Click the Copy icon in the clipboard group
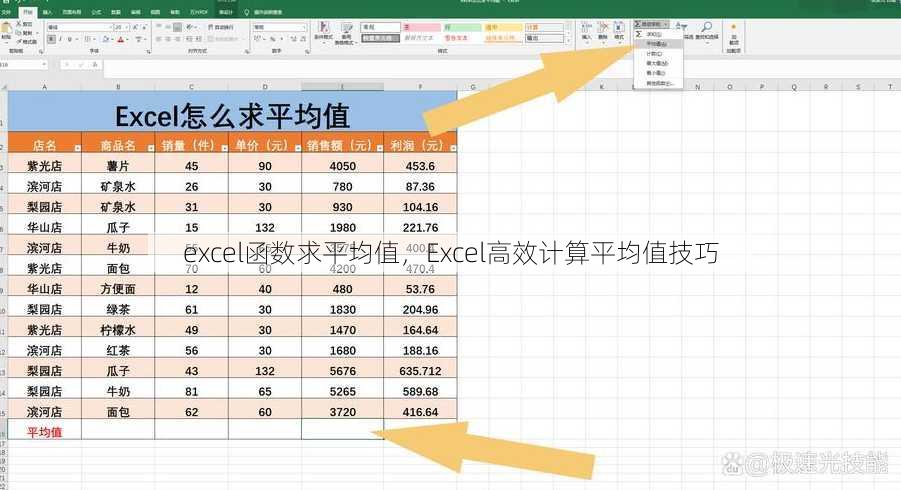Image resolution: width=901 pixels, height=490 pixels. click(19, 33)
